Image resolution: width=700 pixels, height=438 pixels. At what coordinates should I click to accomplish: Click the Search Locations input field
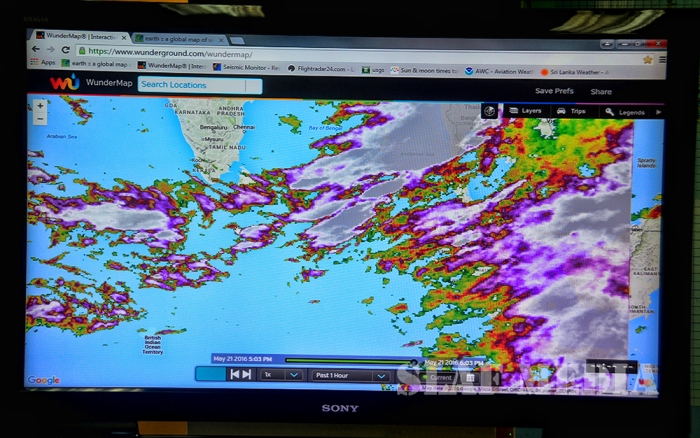[199, 85]
